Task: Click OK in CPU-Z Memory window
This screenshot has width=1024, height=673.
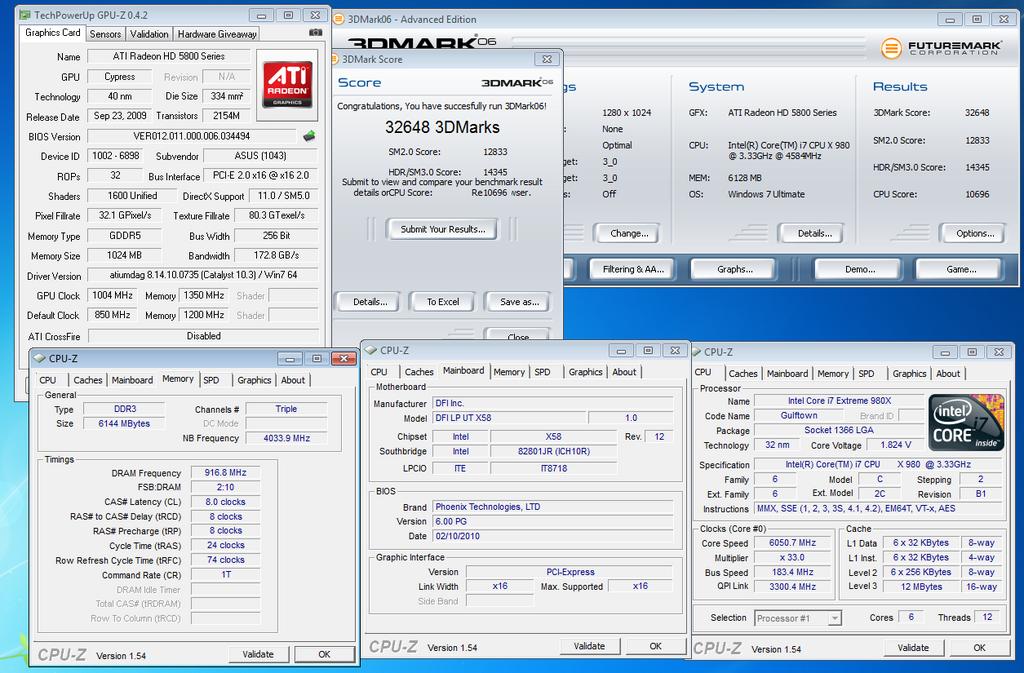Action: click(324, 654)
